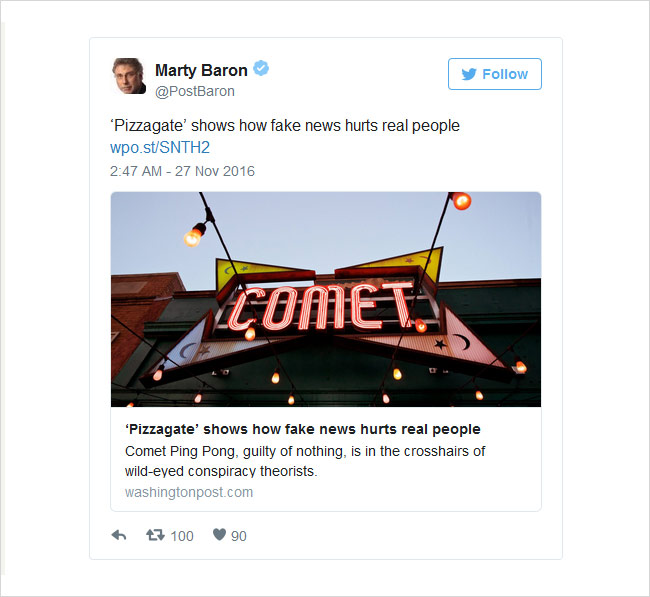650x597 pixels.
Task: Click the 2:47 AM - 27 Nov 2016 timestamp
Action: (182, 171)
